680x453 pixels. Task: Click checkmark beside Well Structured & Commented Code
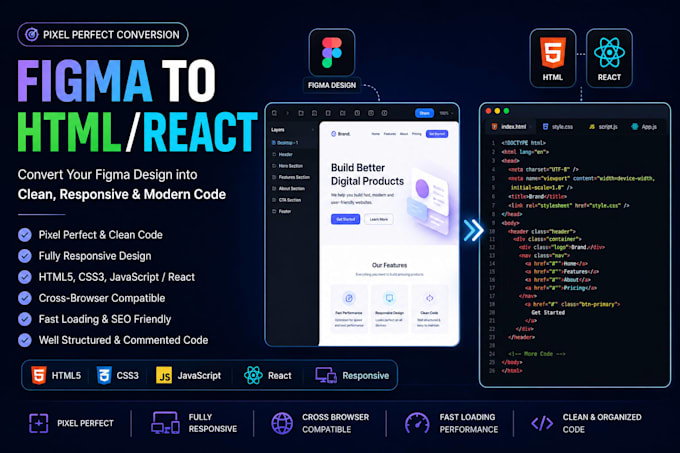point(25,340)
